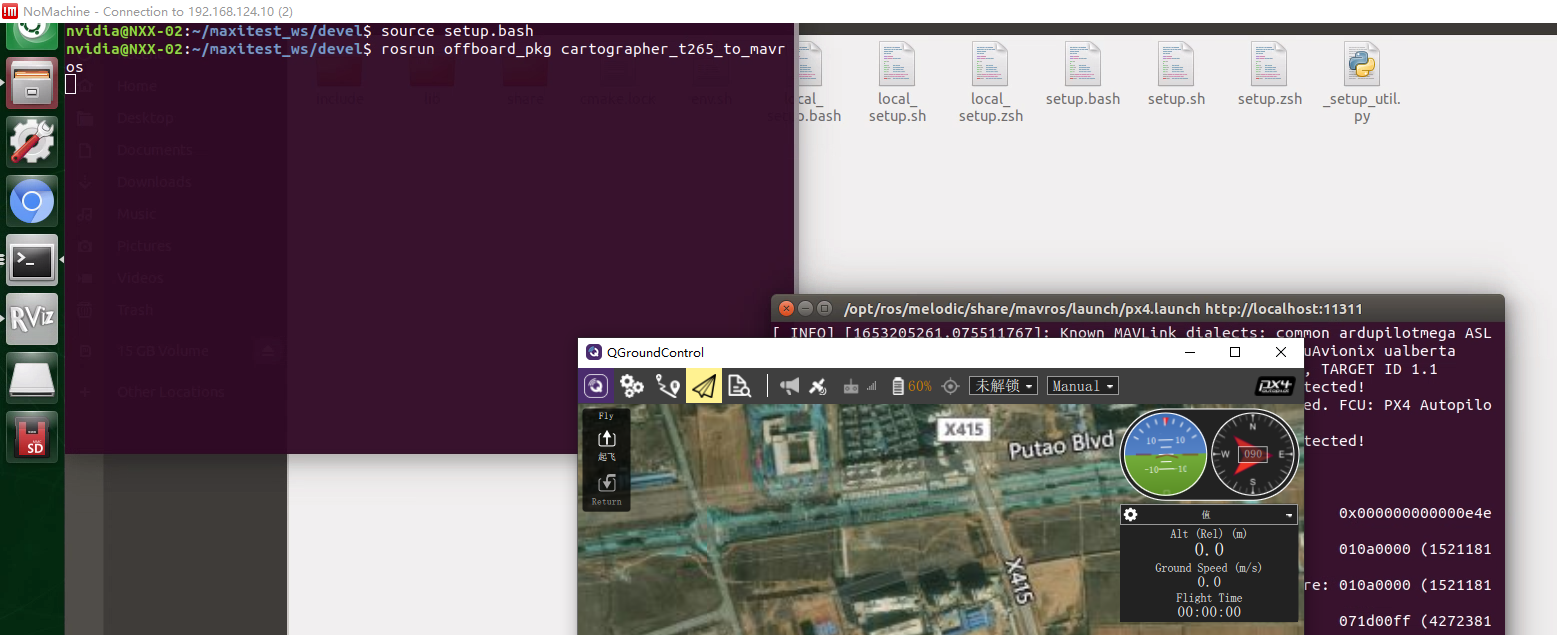Open the Manual flight mode dropdown
Screen dimensions: 1557x635
[x=1081, y=385]
